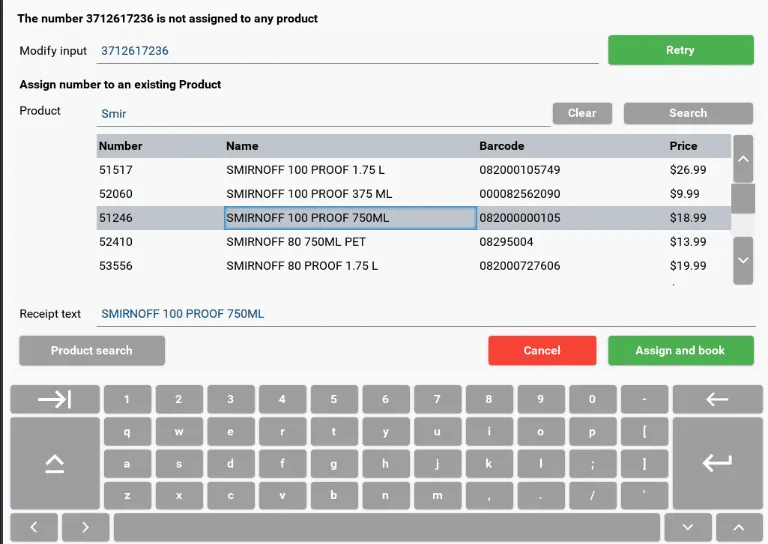
Task: Click the $19.99 price cell
Action: click(x=688, y=266)
